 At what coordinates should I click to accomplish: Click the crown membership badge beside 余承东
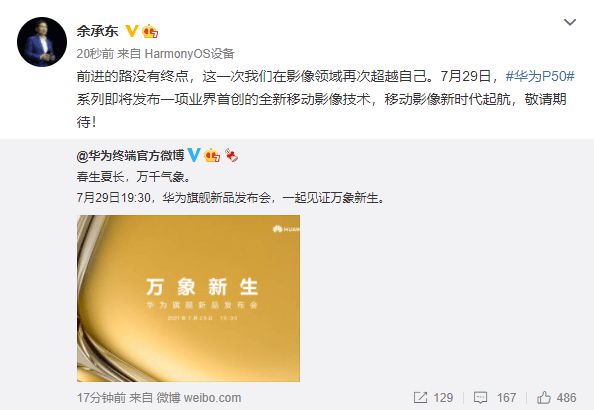point(150,31)
